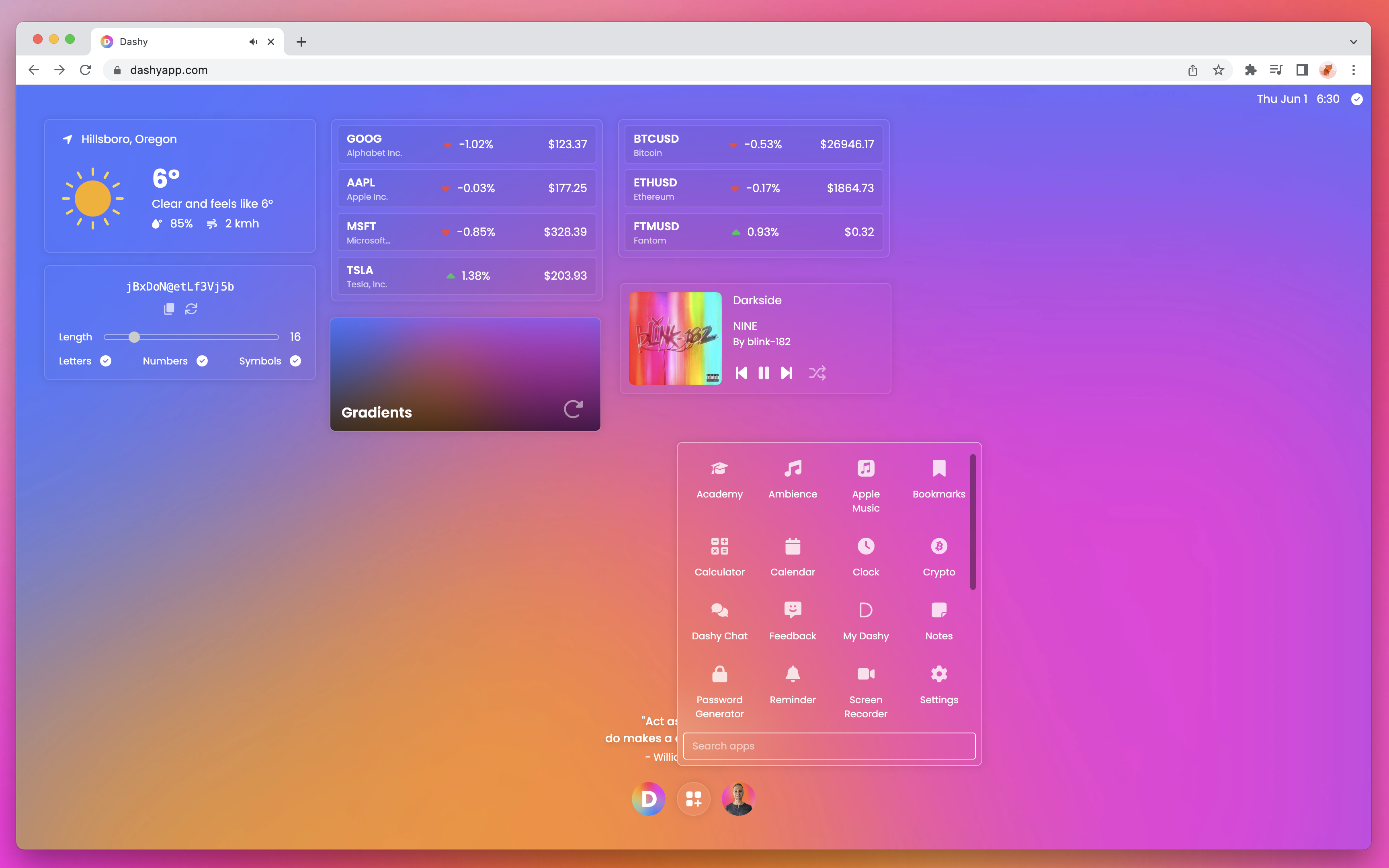This screenshot has width=1389, height=868.
Task: Click the password Length slider handle
Action: coord(134,337)
